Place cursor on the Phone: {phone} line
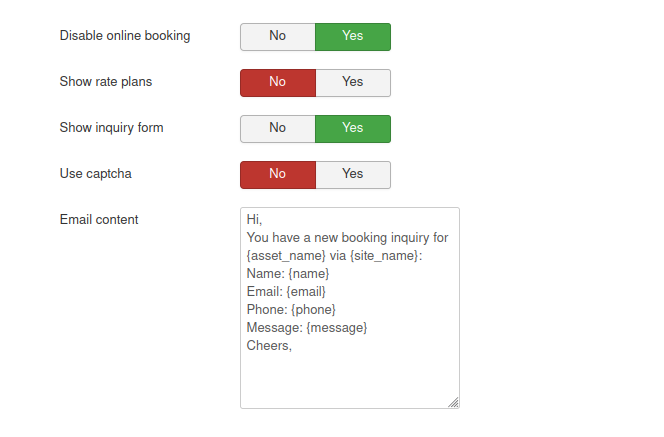664x437 pixels. coord(291,309)
